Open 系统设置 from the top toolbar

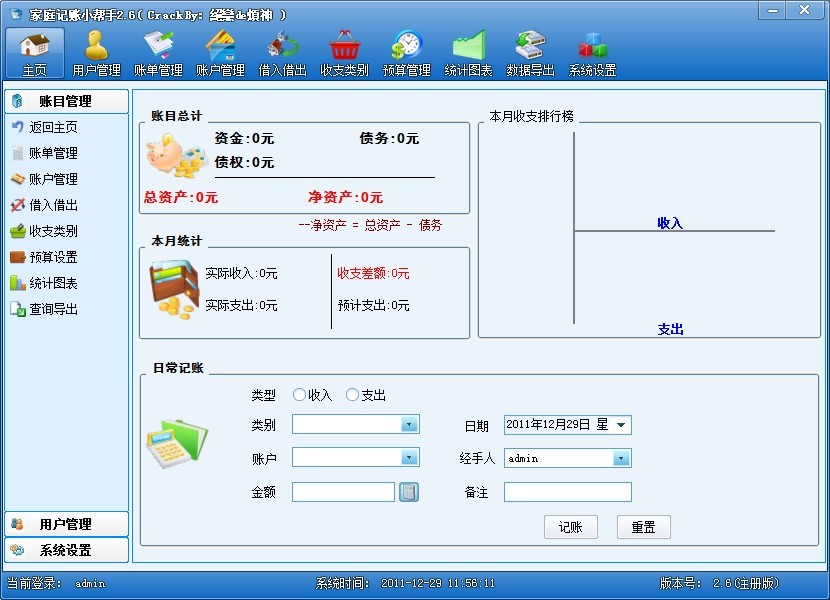click(x=592, y=53)
